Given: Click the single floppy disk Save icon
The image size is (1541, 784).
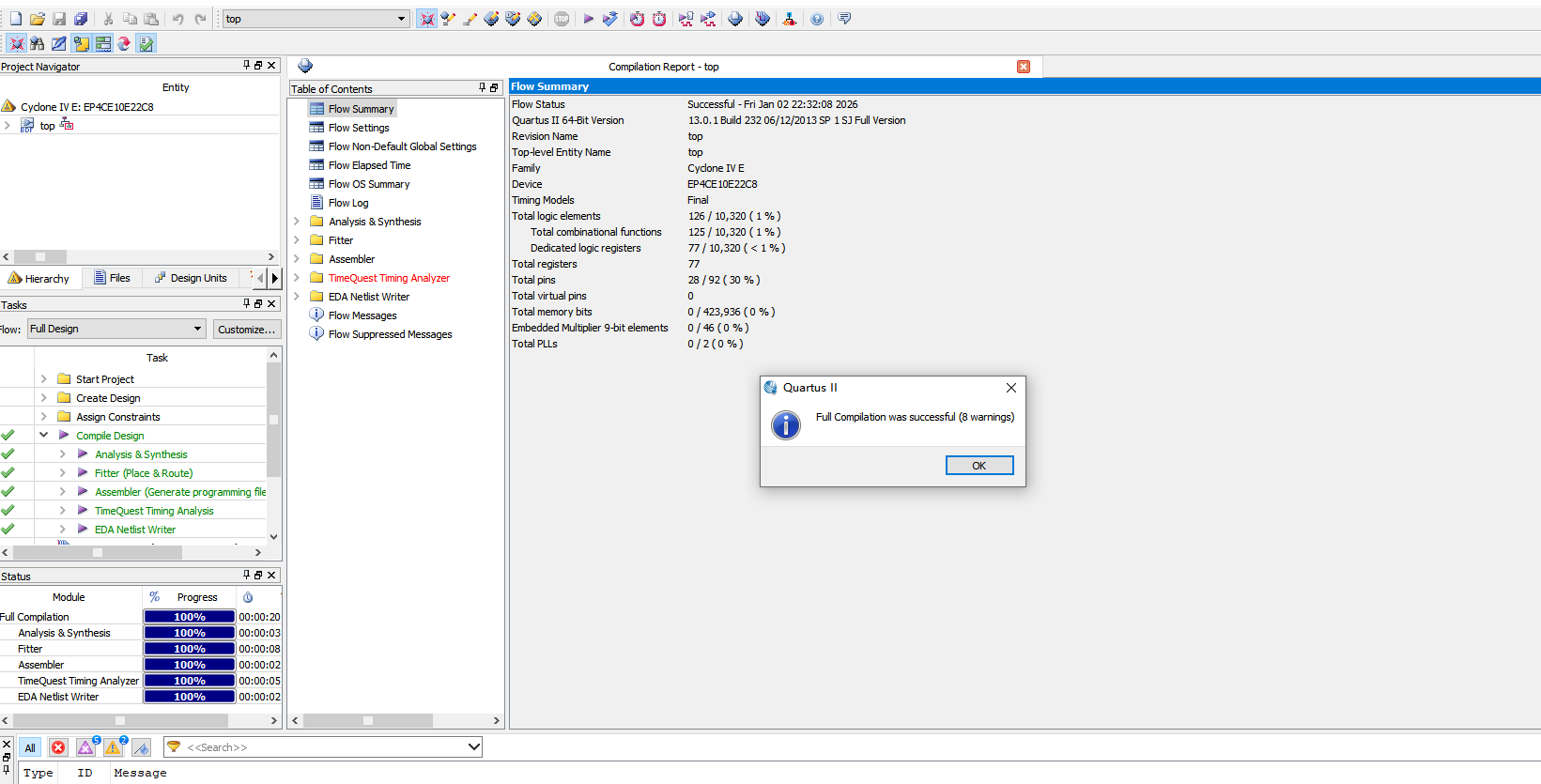Looking at the screenshot, I should click(x=59, y=19).
